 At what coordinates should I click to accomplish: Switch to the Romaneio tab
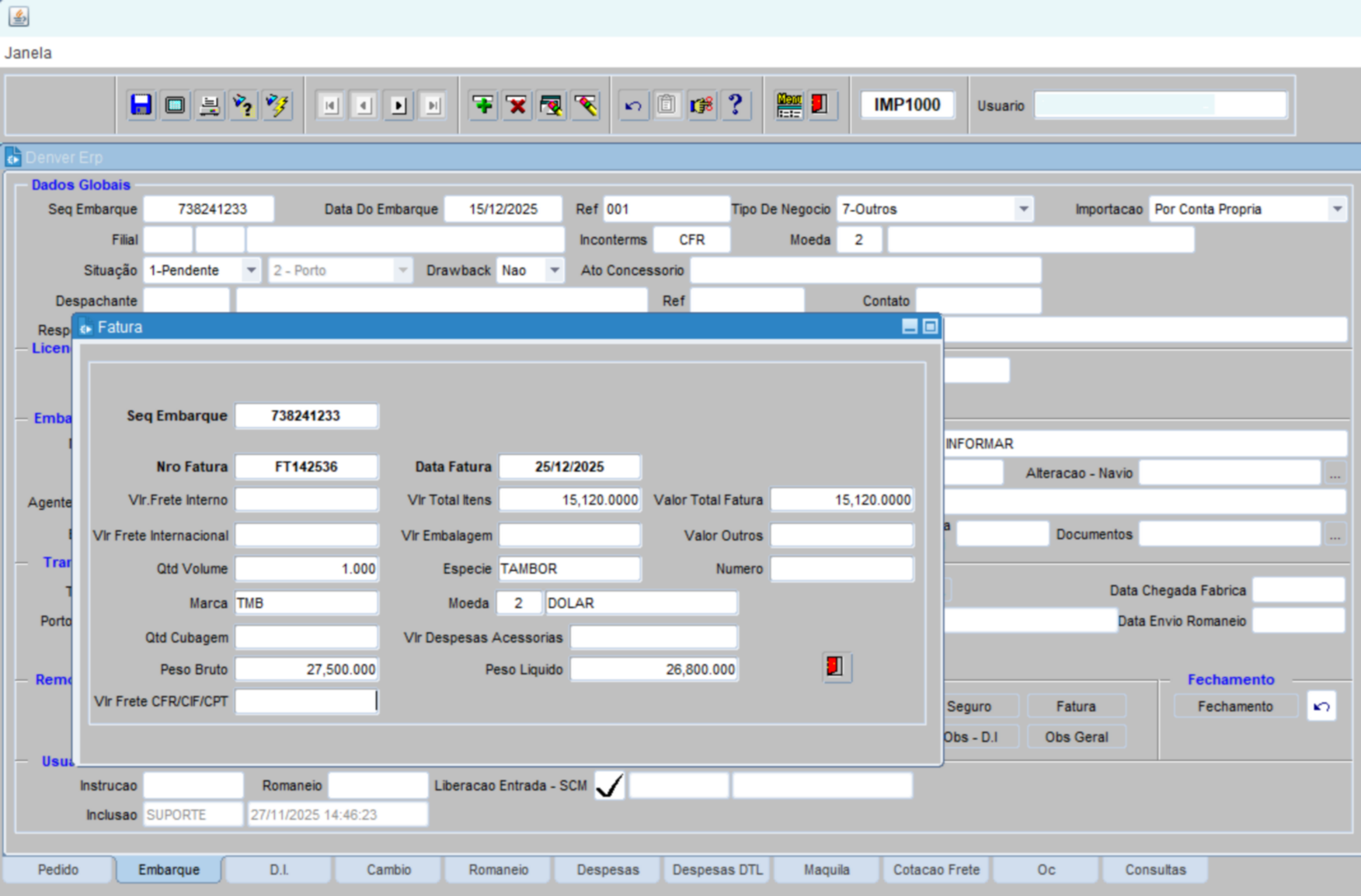(x=498, y=870)
